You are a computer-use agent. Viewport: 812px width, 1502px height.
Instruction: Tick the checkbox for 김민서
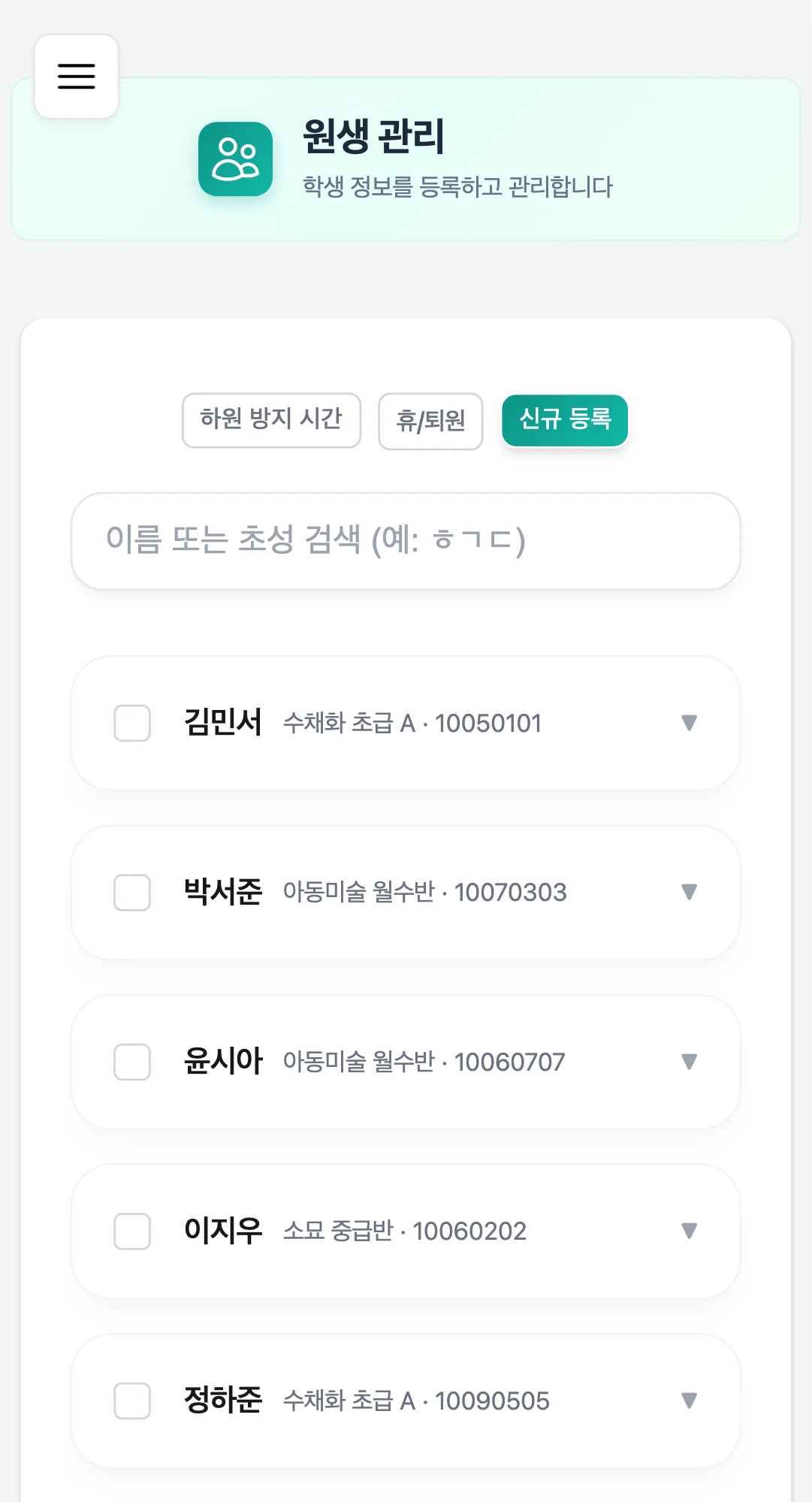[x=132, y=724]
